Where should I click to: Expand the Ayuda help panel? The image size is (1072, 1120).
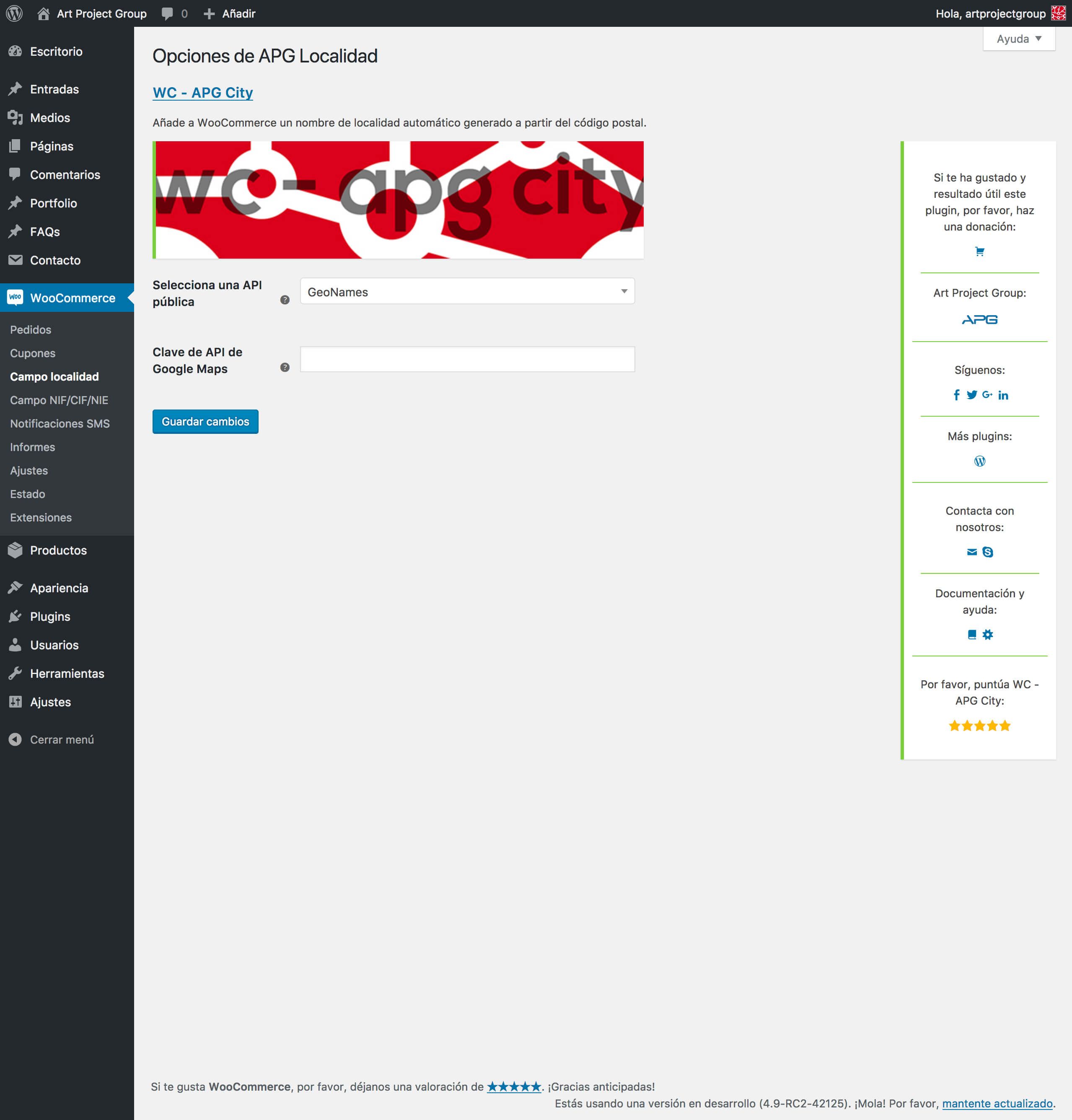[1018, 39]
